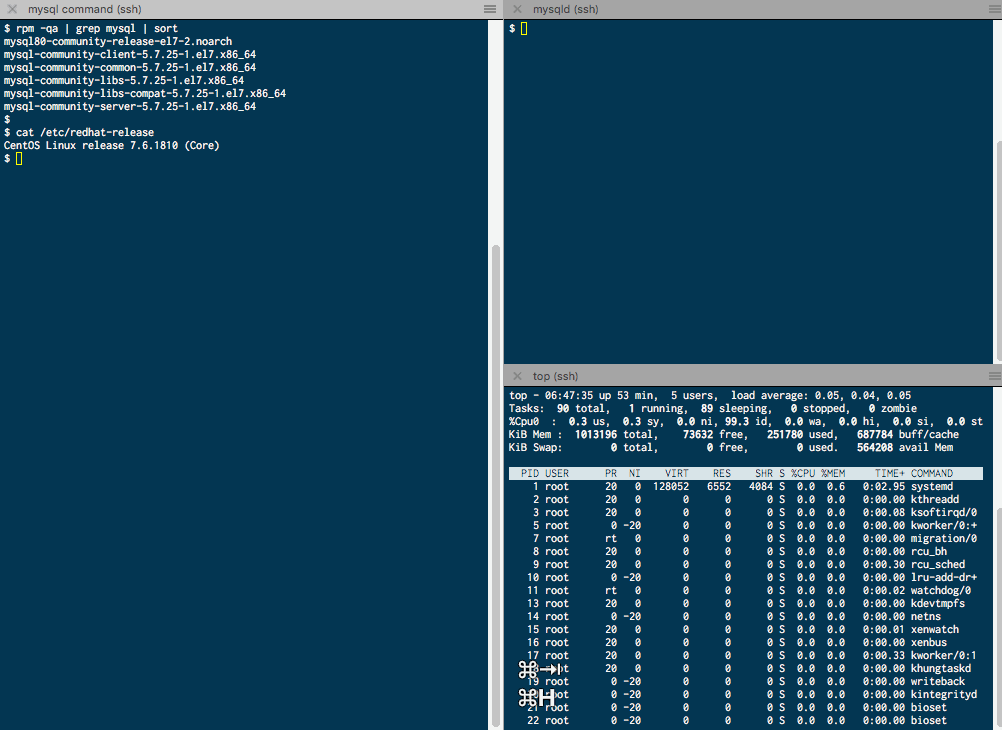The width and height of the screenshot is (1002, 730).
Task: Click the 'KiB Swap' label in top
Action: [536, 447]
